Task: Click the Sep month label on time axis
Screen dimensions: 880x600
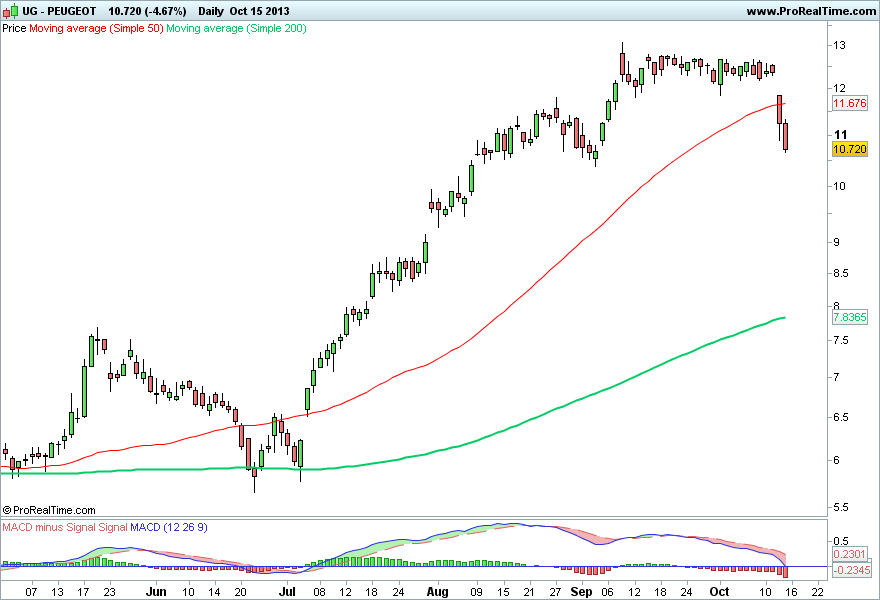Action: 581,592
